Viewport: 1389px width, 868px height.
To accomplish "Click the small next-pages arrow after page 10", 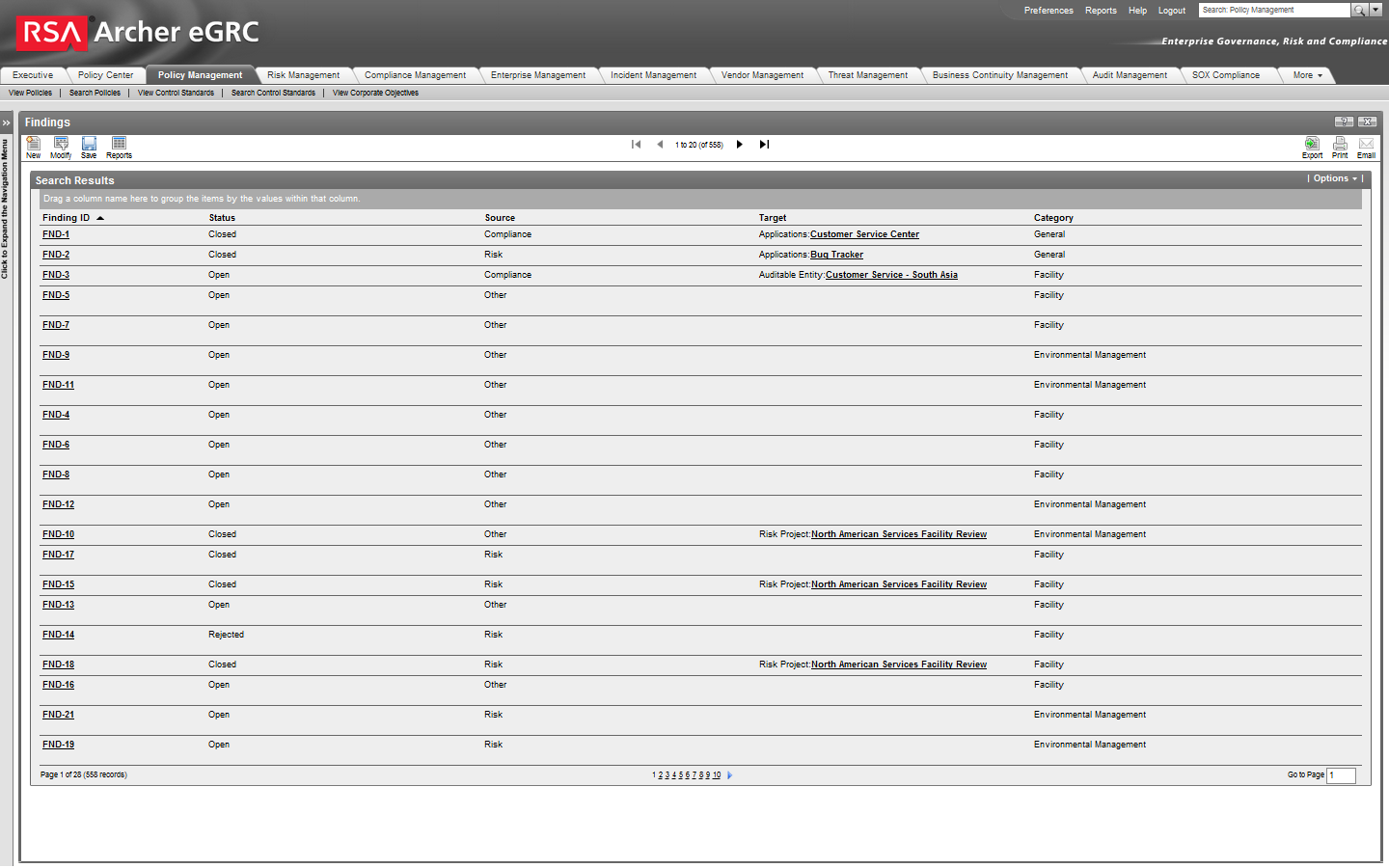I will click(x=729, y=775).
